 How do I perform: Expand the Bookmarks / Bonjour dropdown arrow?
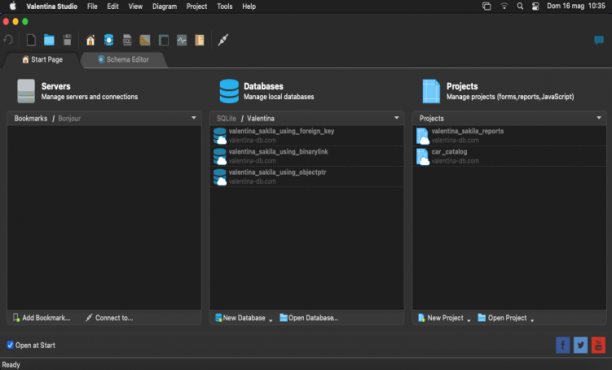[194, 118]
